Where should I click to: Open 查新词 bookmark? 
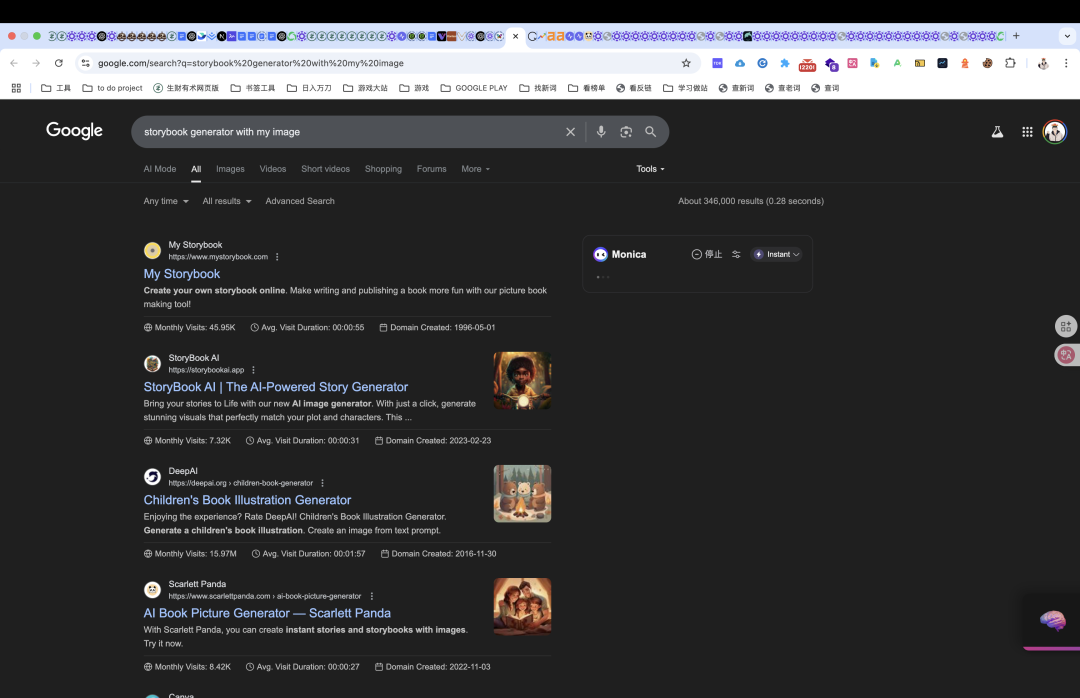pyautogui.click(x=736, y=88)
